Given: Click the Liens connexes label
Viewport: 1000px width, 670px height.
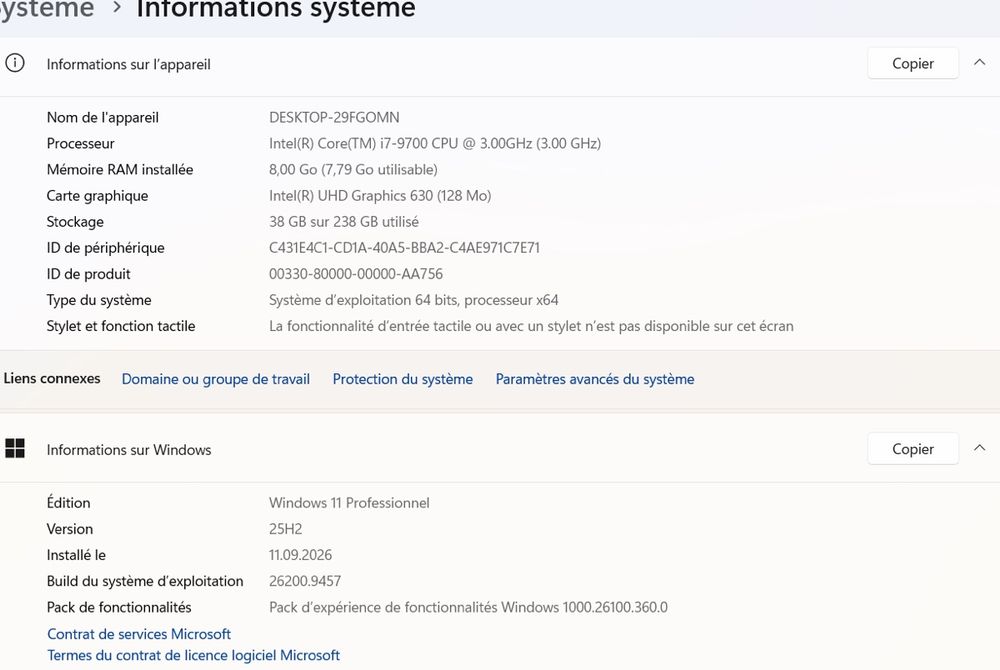Looking at the screenshot, I should [52, 379].
